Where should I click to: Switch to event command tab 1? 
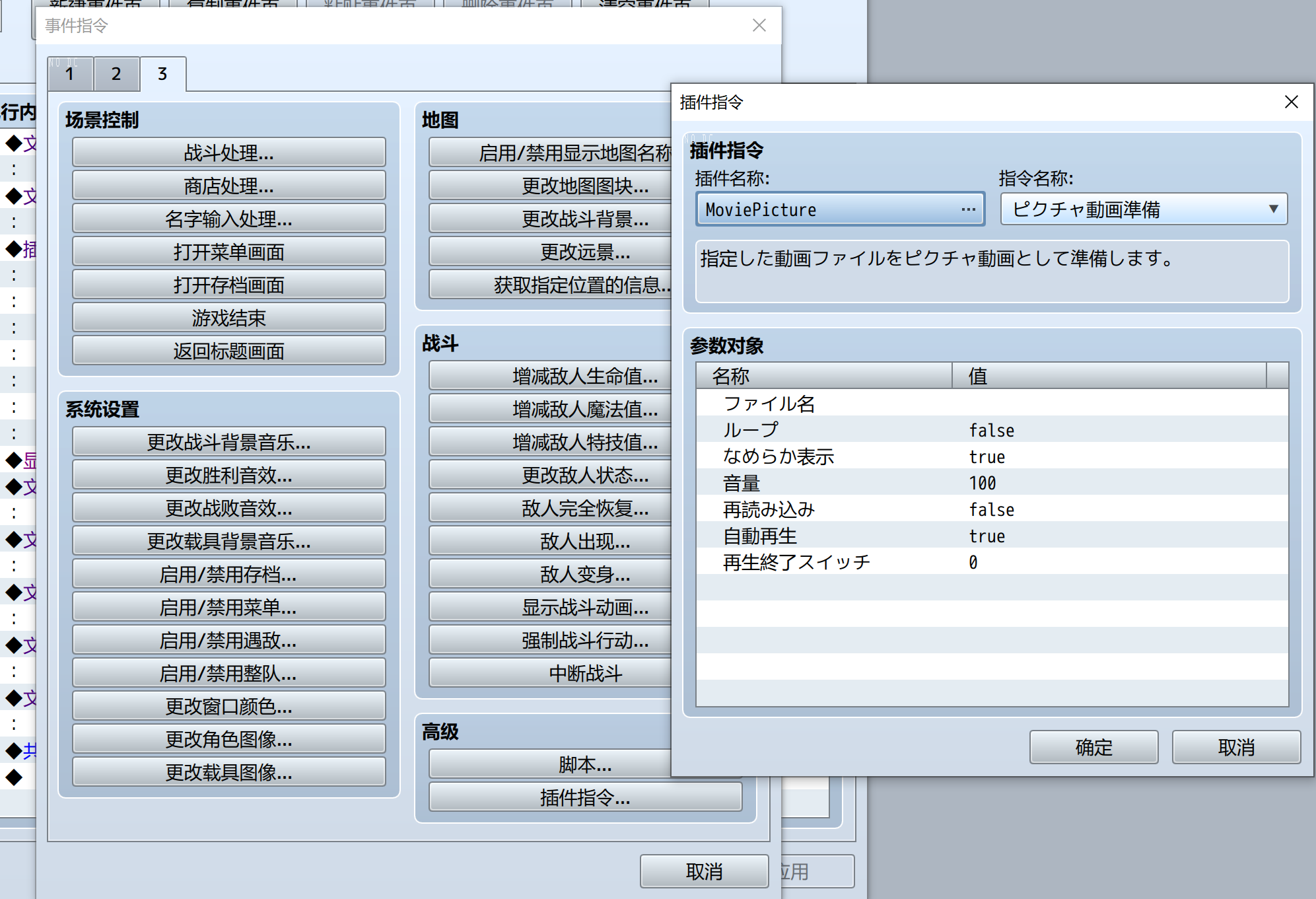click(x=70, y=74)
